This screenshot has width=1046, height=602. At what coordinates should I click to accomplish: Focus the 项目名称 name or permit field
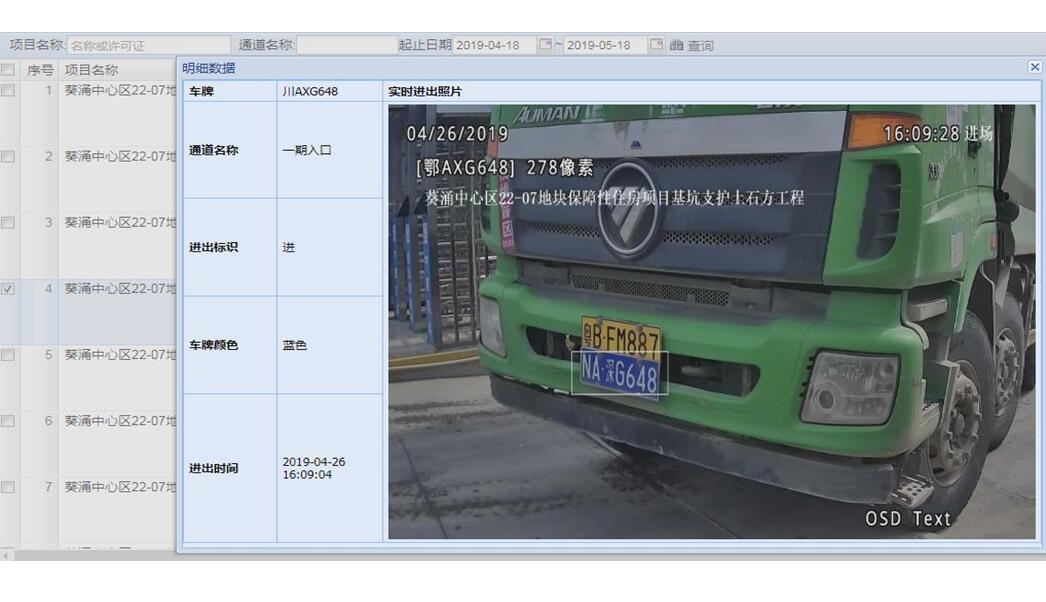pyautogui.click(x=149, y=45)
